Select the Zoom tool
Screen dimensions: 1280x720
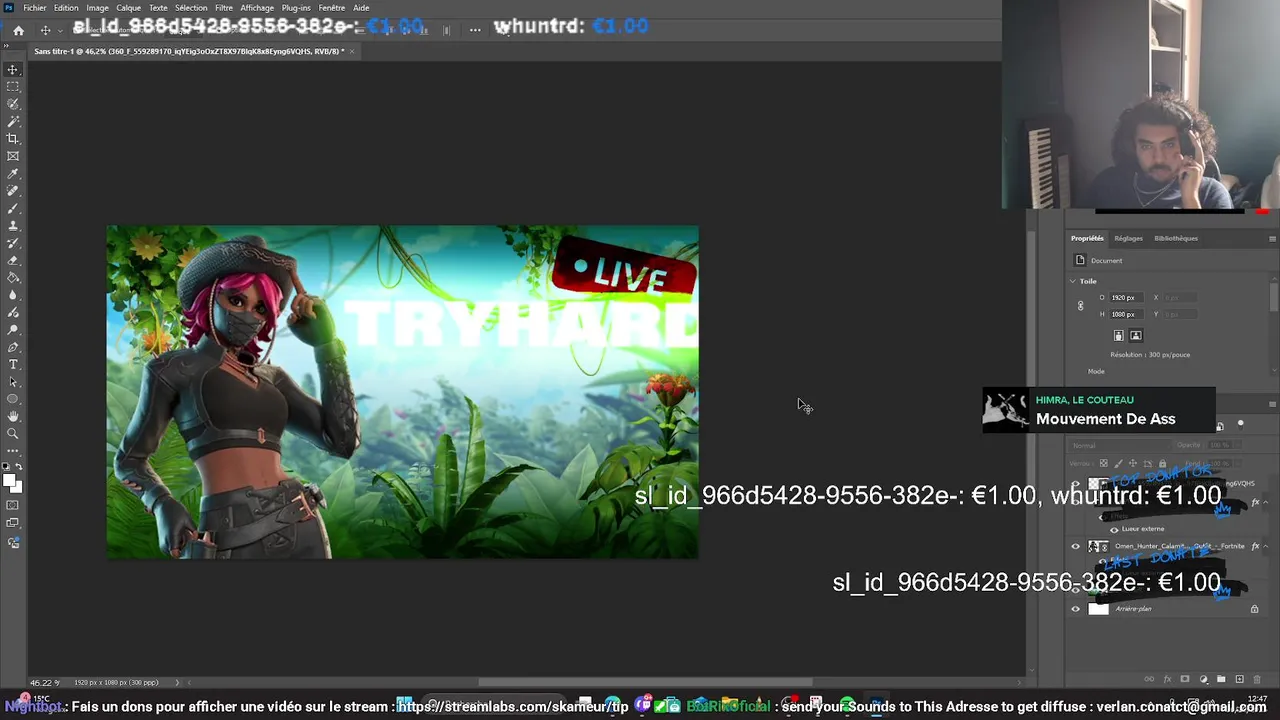[13, 433]
